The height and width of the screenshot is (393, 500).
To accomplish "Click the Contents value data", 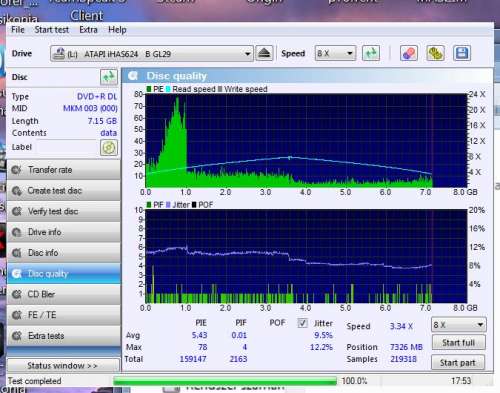I will click(109, 133).
